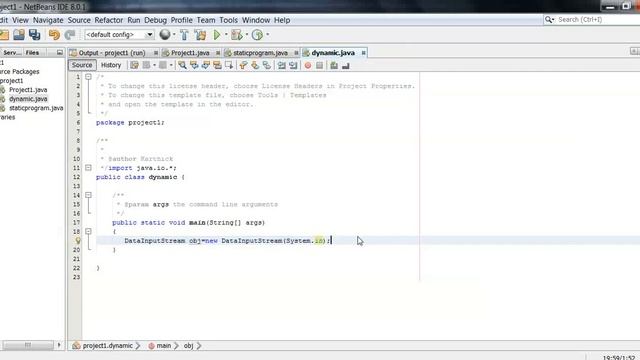Click the Shift Line Right icon

[293, 65]
